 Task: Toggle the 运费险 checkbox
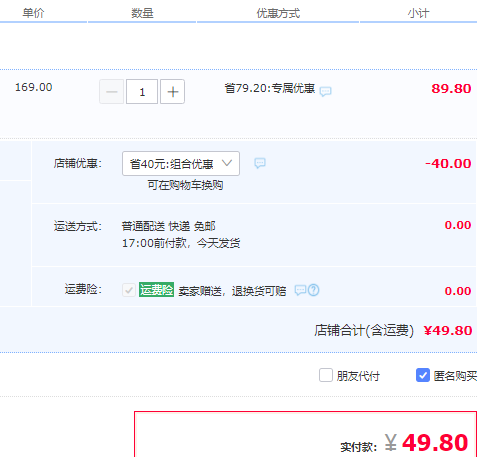[129, 290]
